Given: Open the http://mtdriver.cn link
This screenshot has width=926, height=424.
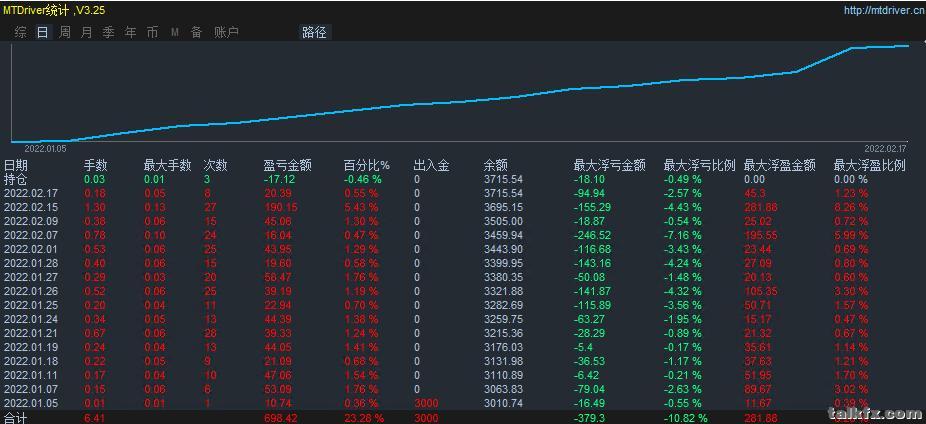Looking at the screenshot, I should [x=884, y=10].
